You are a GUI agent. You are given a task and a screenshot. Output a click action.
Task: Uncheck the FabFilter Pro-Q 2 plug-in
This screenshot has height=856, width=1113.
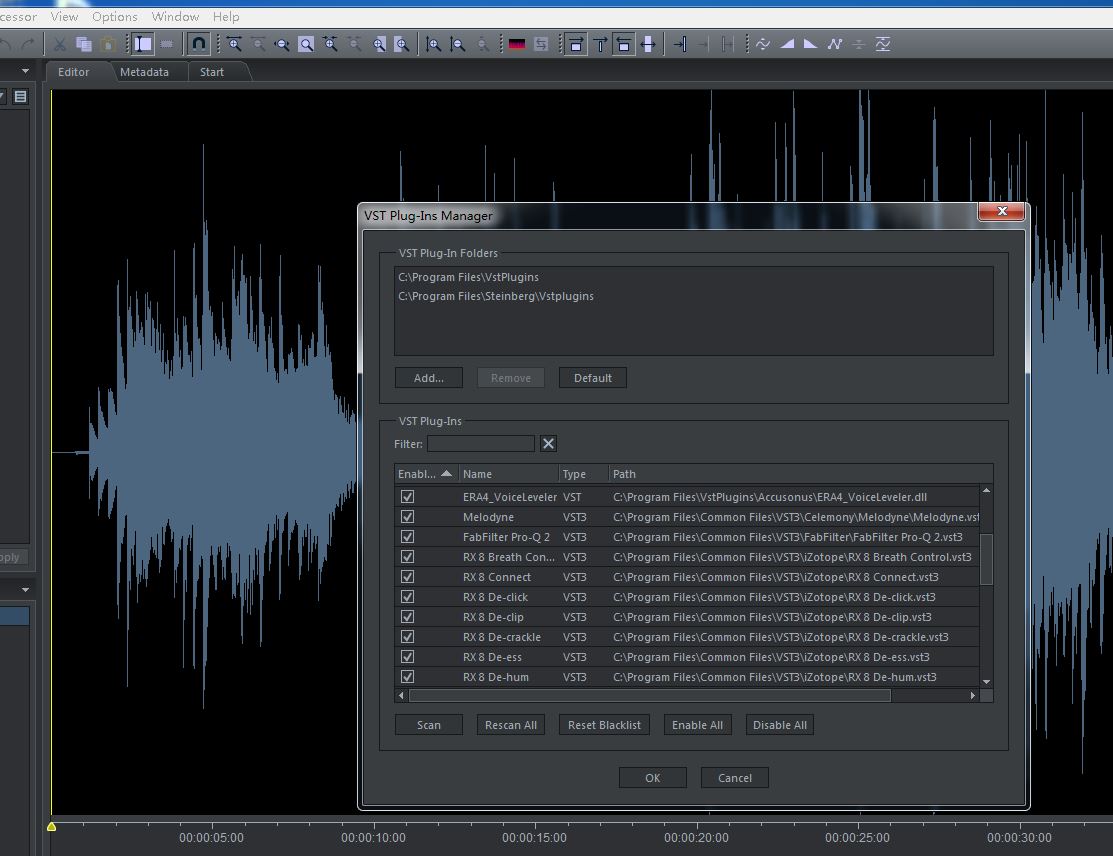click(x=407, y=537)
